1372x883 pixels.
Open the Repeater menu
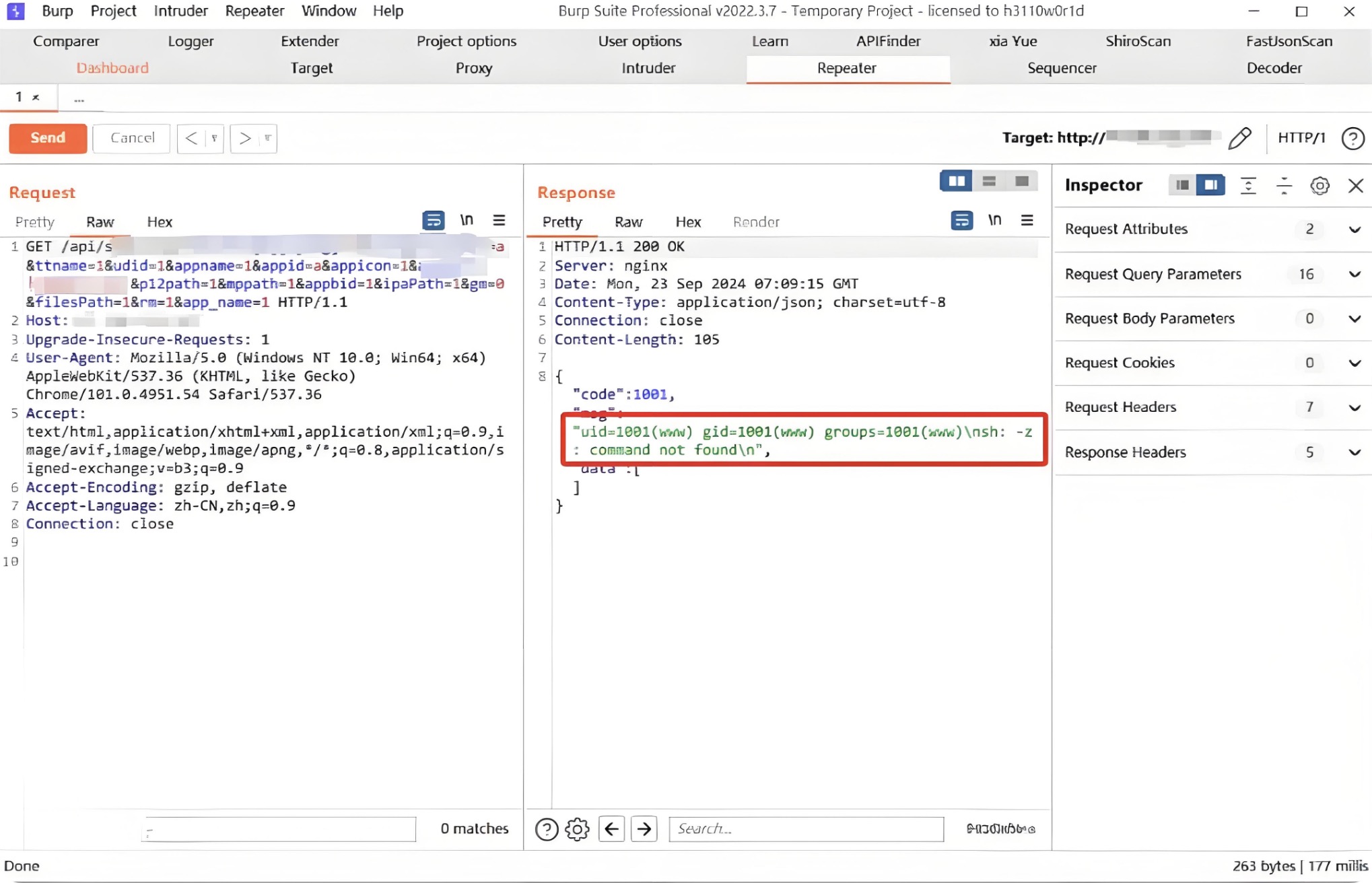point(254,11)
